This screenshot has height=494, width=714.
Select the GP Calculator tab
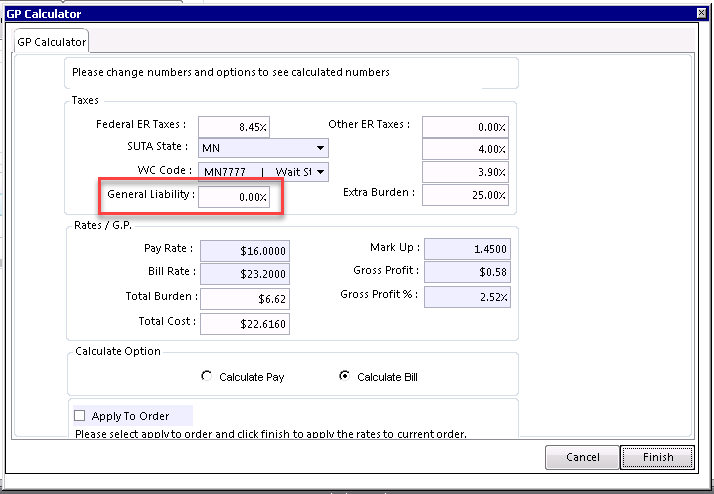(x=50, y=42)
